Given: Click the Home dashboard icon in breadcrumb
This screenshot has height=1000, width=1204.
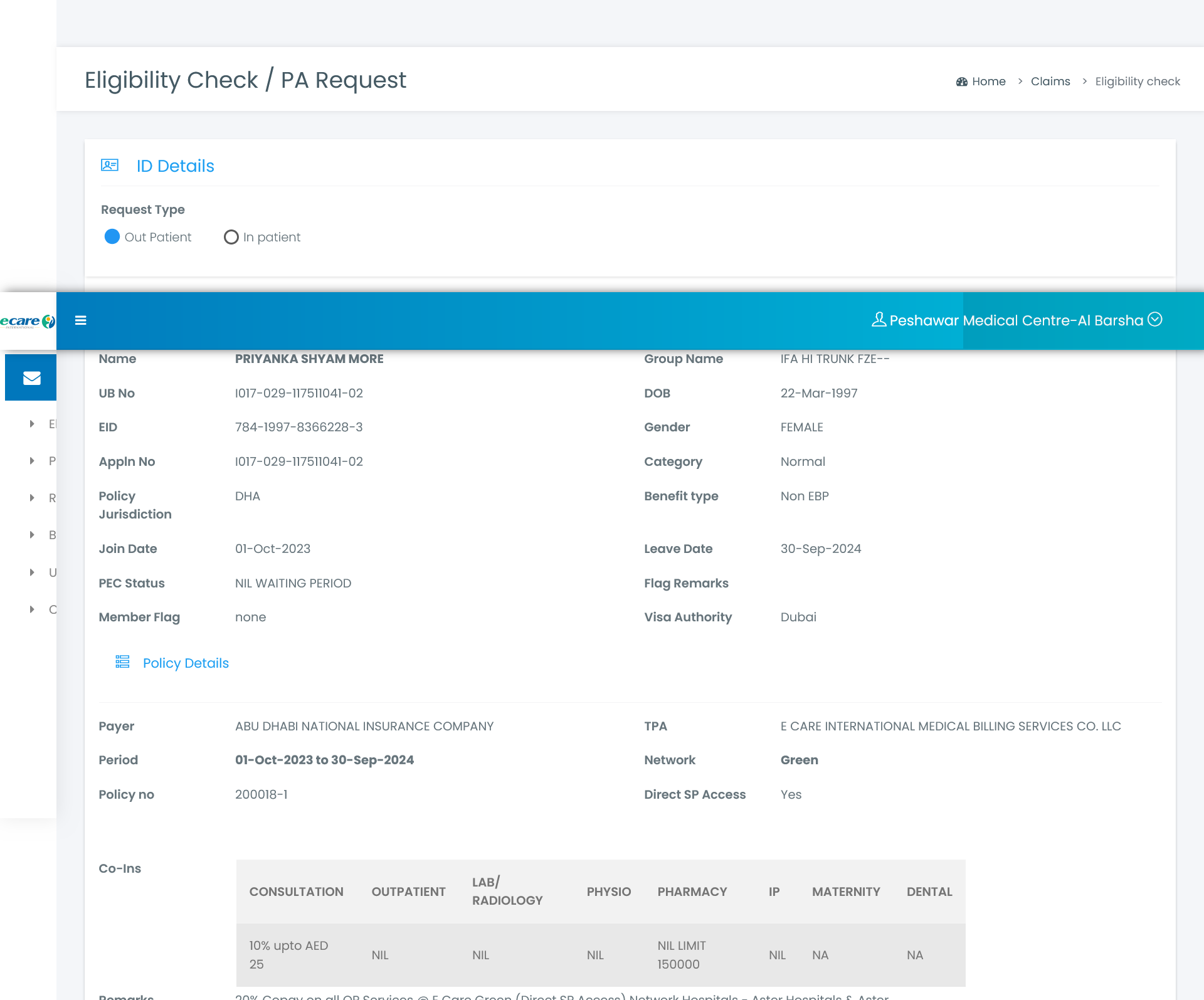Looking at the screenshot, I should coord(961,82).
